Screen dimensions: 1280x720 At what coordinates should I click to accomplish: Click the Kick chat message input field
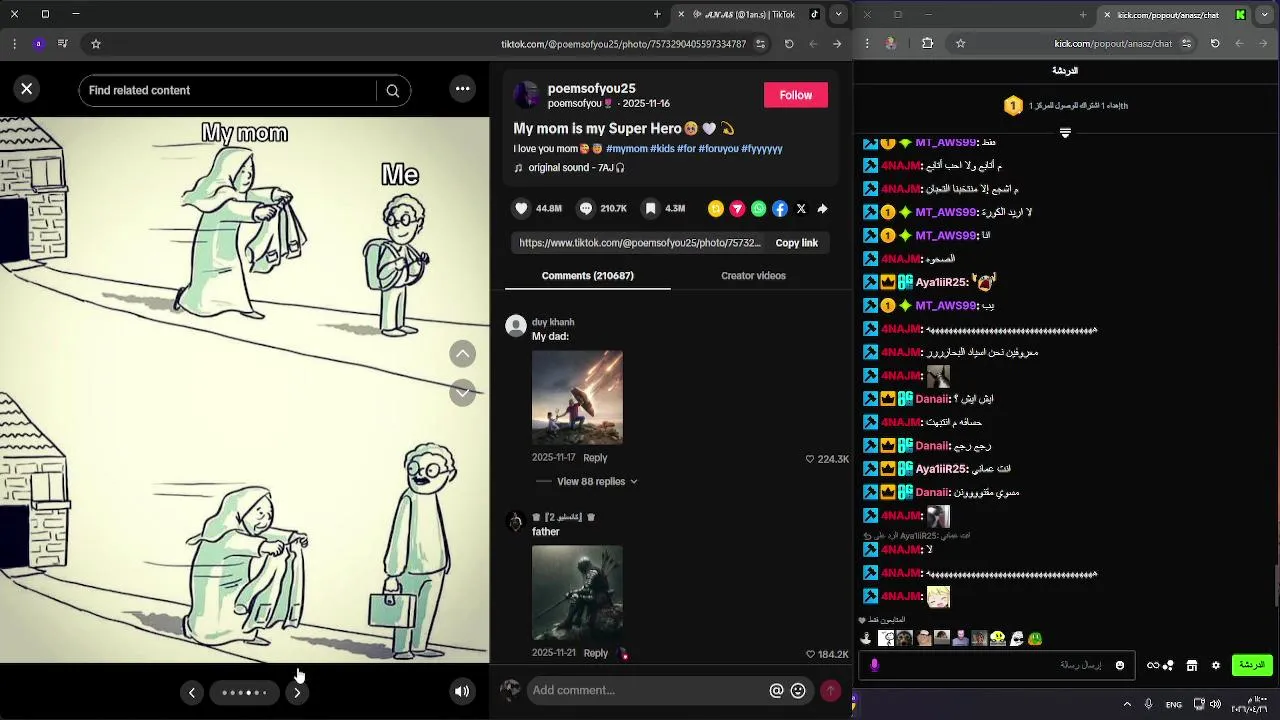click(x=996, y=666)
